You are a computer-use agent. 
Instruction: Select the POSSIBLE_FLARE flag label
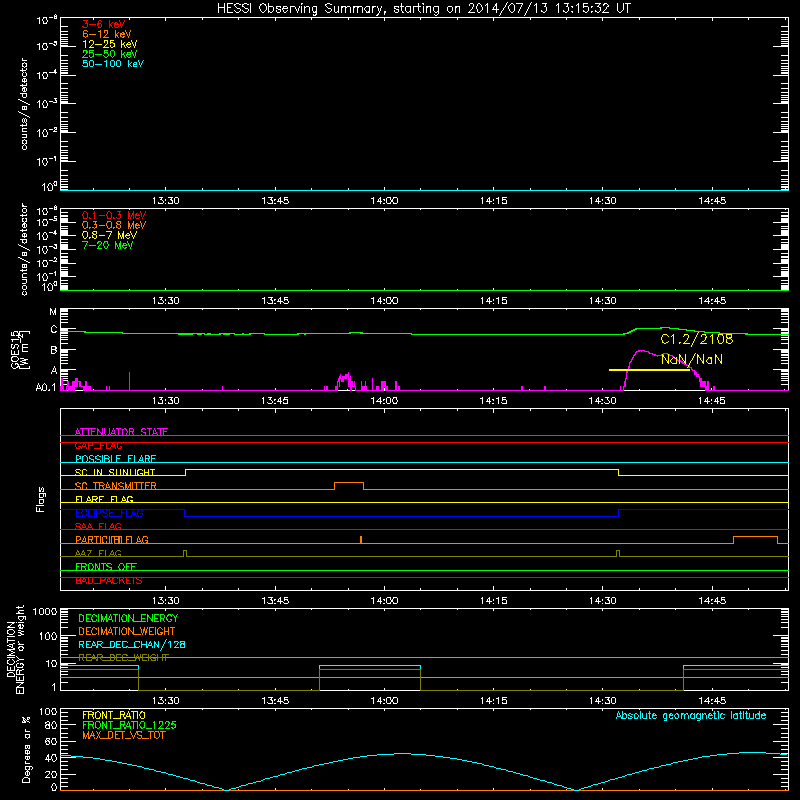coord(115,459)
